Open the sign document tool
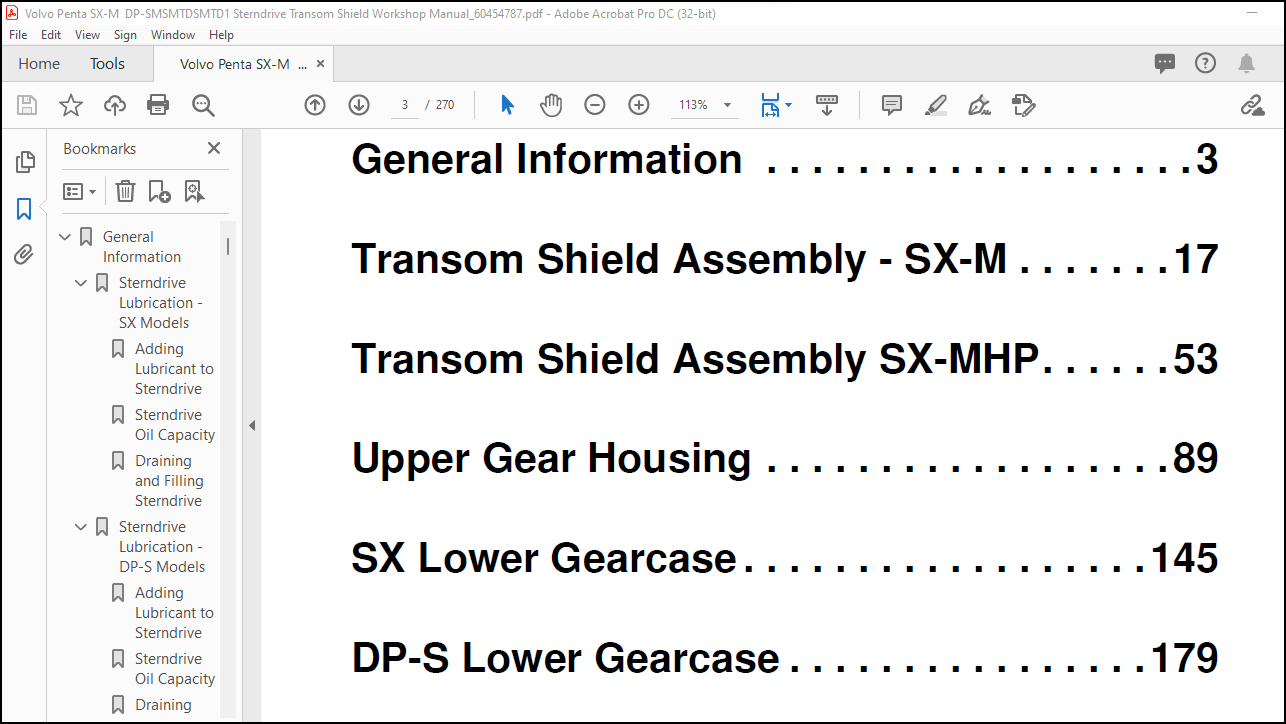This screenshot has width=1286, height=724. point(980,105)
